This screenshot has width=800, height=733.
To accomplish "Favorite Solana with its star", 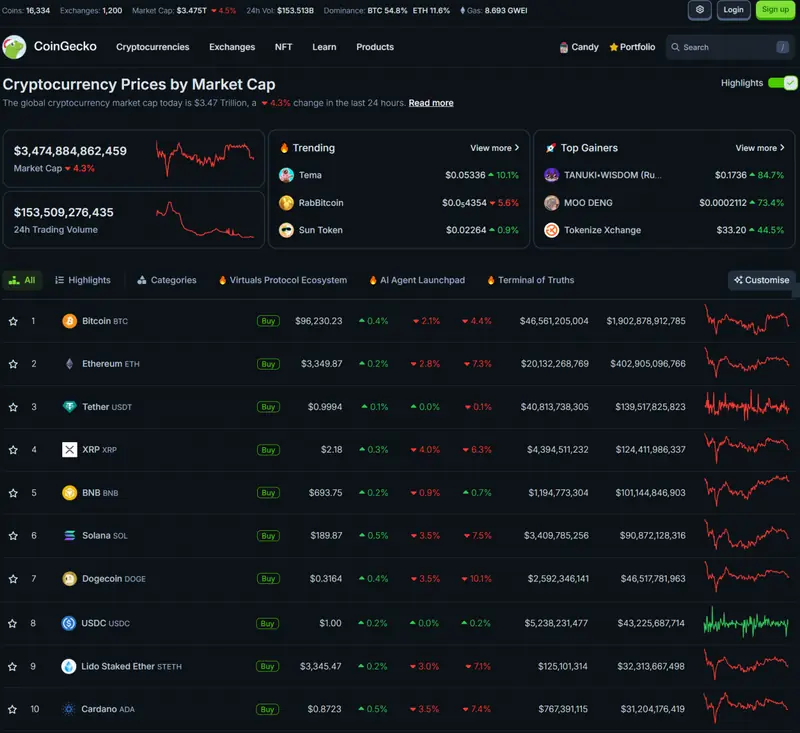I will (13, 536).
